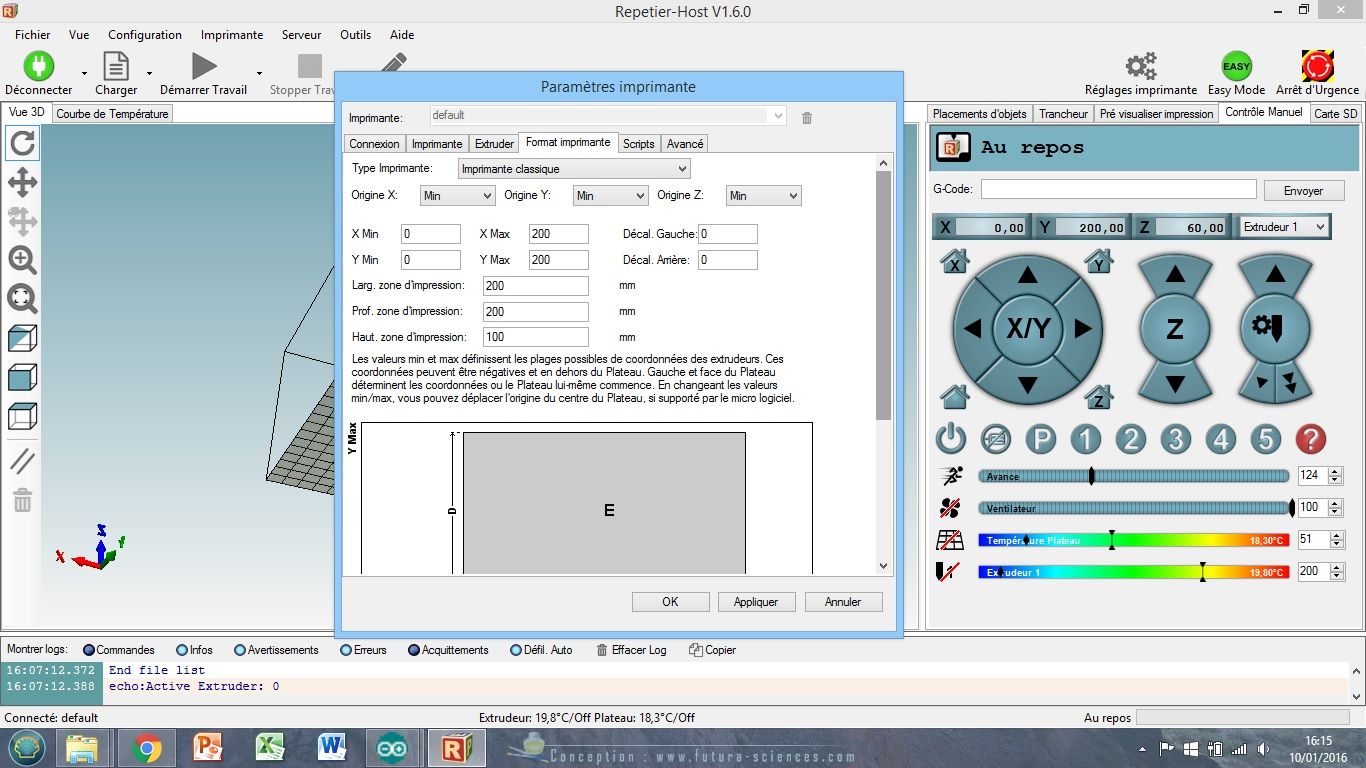Switch to the Extruder tab

(x=494, y=144)
